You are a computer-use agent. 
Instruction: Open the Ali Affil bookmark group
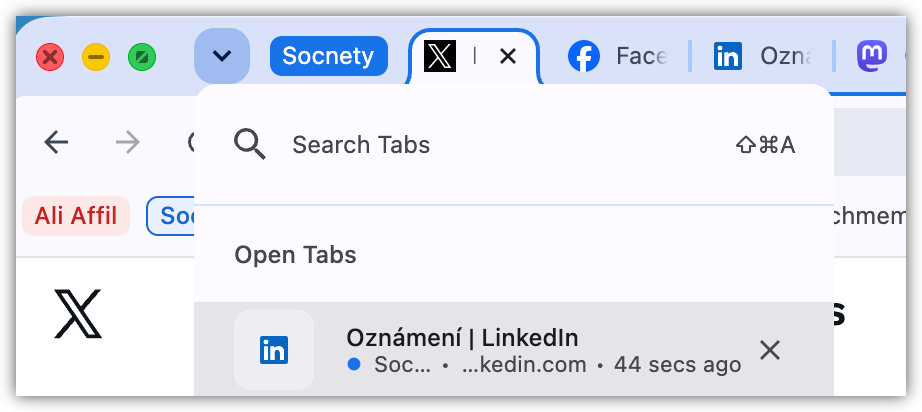coord(76,216)
